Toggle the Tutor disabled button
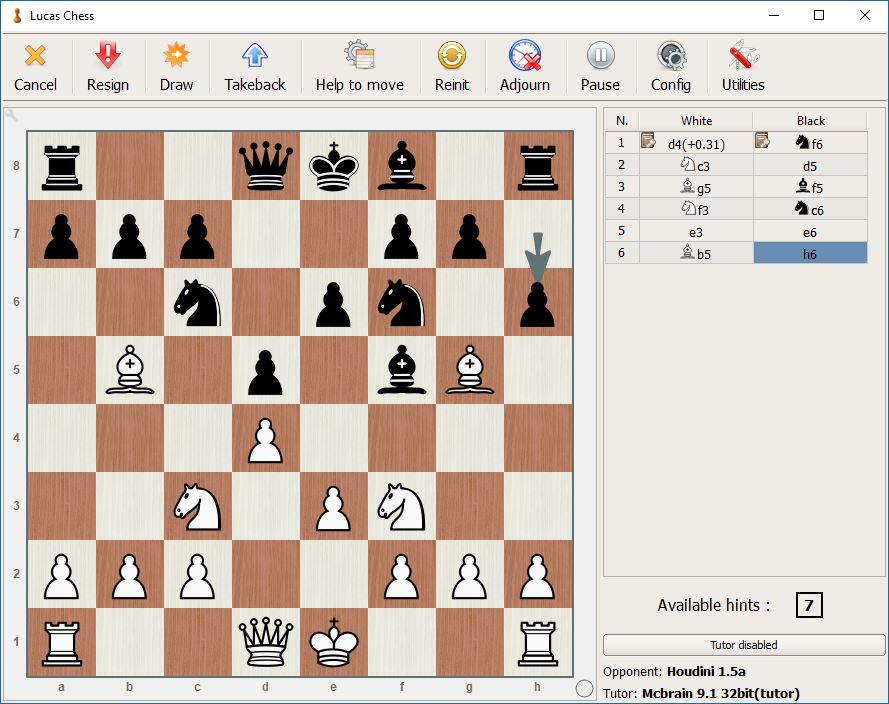 tap(744, 645)
